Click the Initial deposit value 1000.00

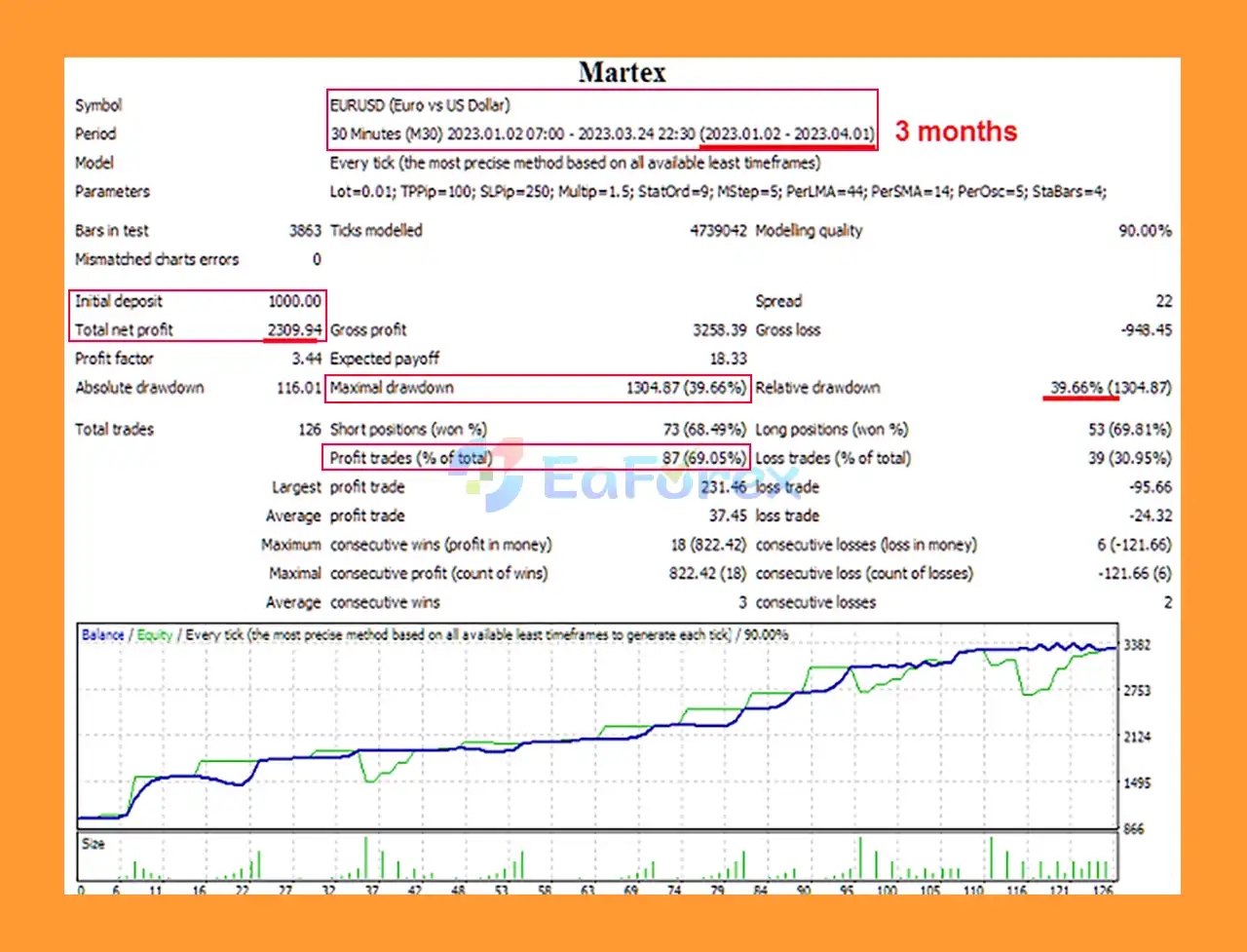[x=294, y=301]
